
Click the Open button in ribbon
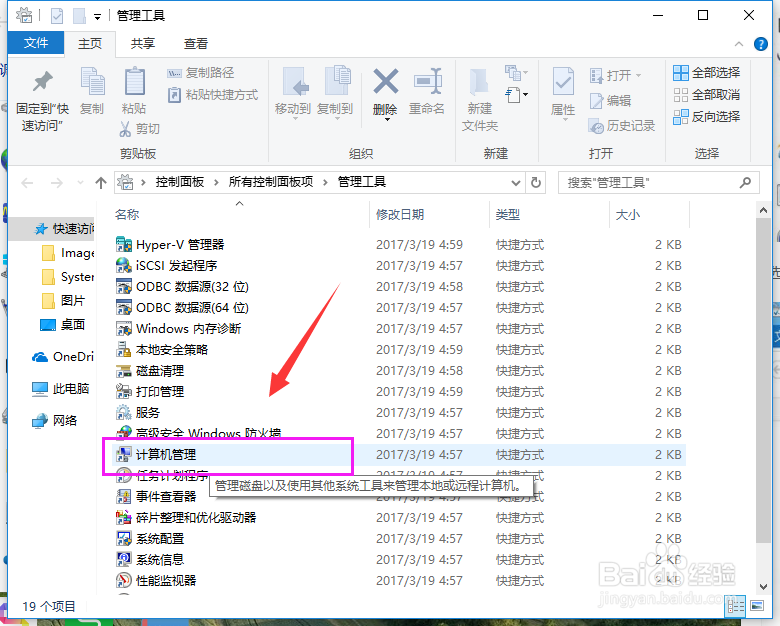pyautogui.click(x=616, y=76)
